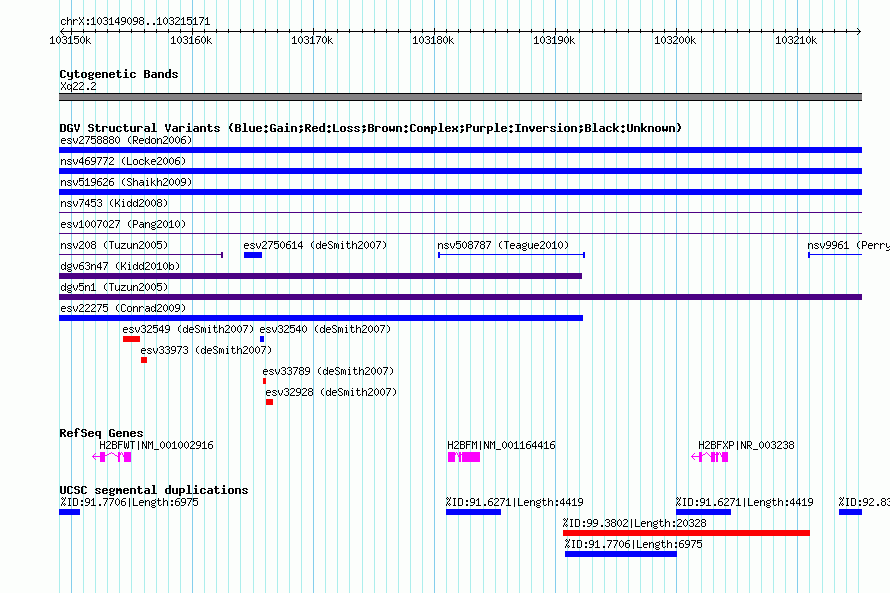890x593 pixels.
Task: Click esv22275 (Conrad2009) variant label
Action: [123, 308]
